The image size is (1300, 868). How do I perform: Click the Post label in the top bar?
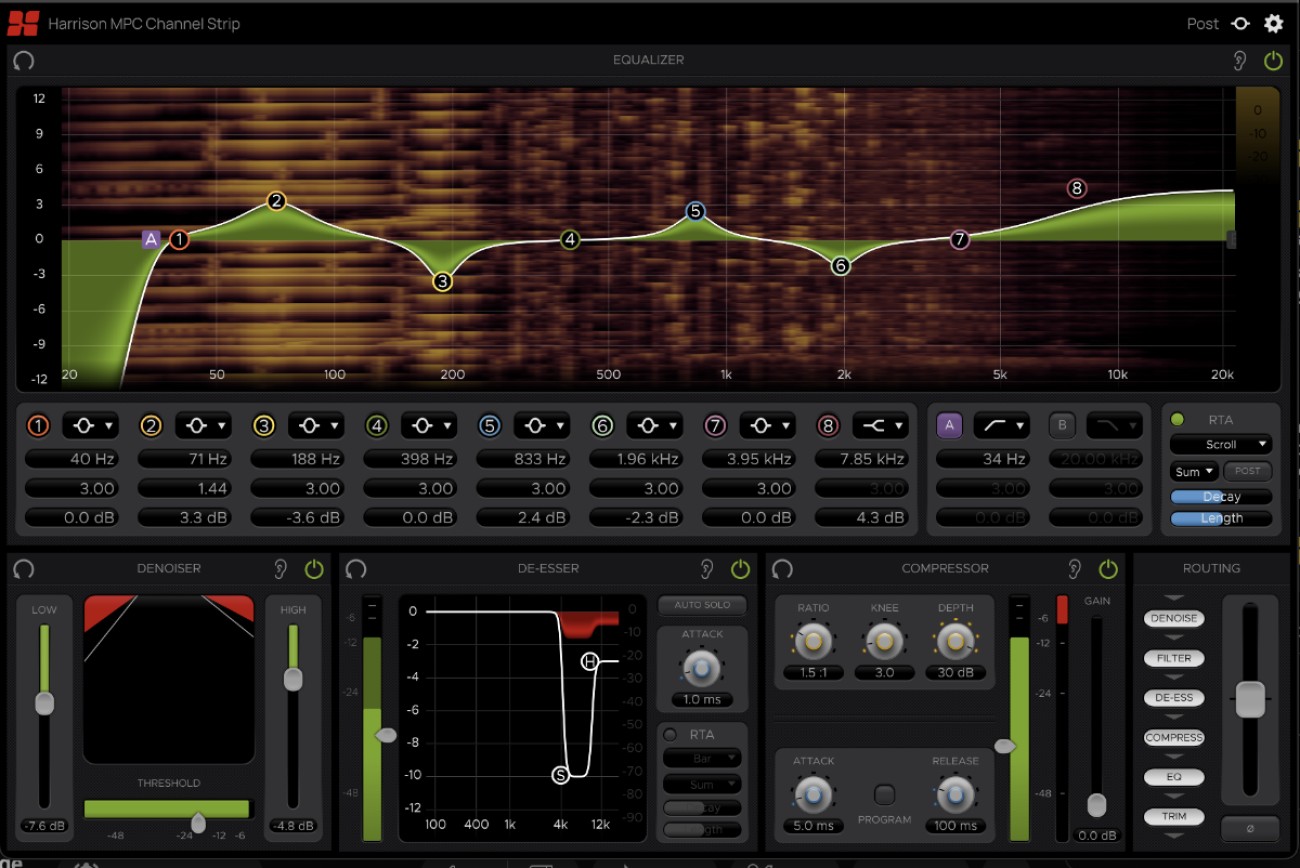[1203, 23]
